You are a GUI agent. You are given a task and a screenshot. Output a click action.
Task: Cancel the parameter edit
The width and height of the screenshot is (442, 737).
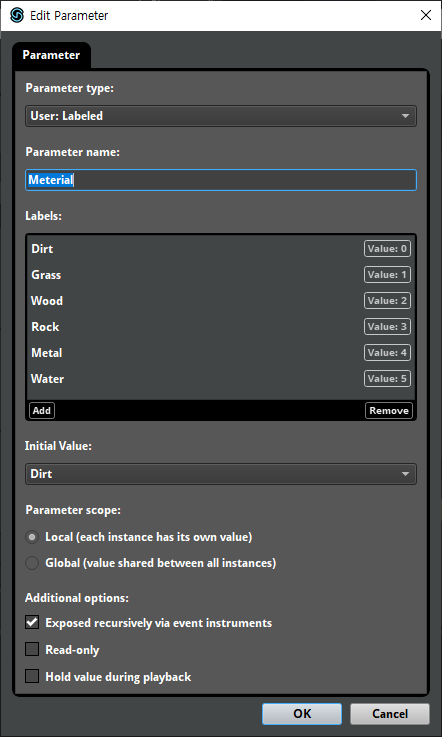(x=390, y=714)
